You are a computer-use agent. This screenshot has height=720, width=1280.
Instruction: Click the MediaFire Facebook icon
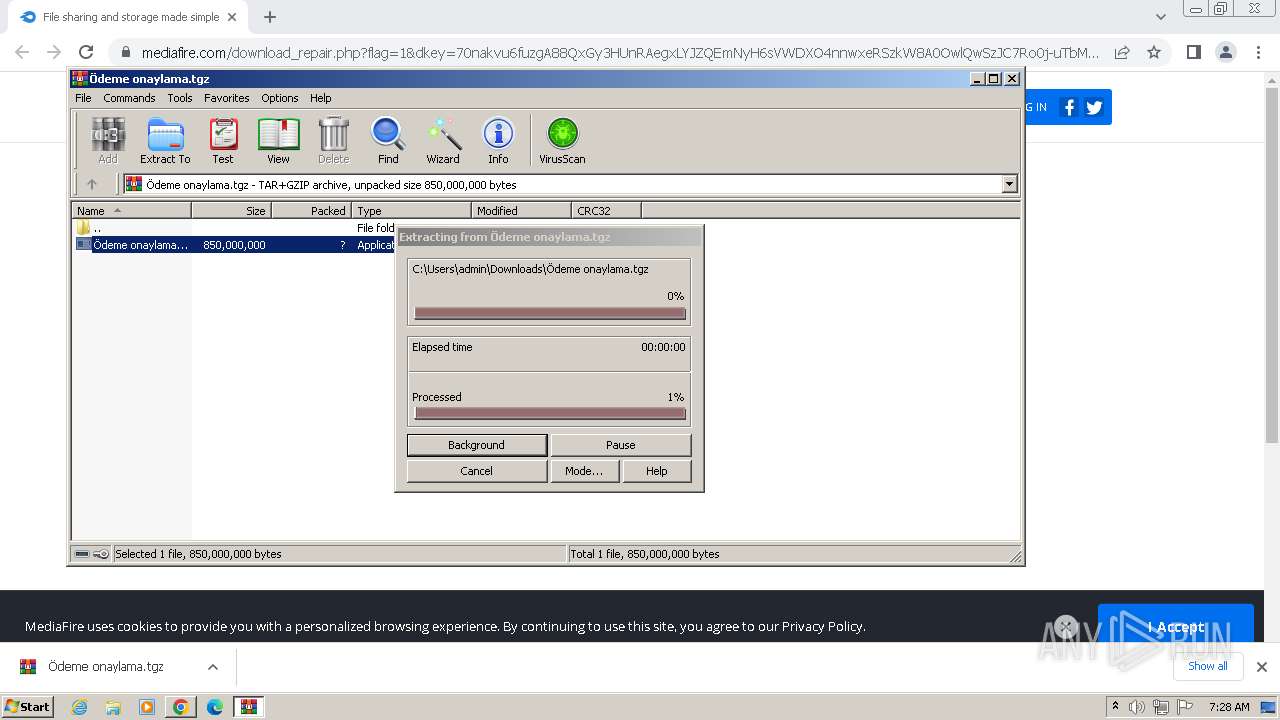1069,107
